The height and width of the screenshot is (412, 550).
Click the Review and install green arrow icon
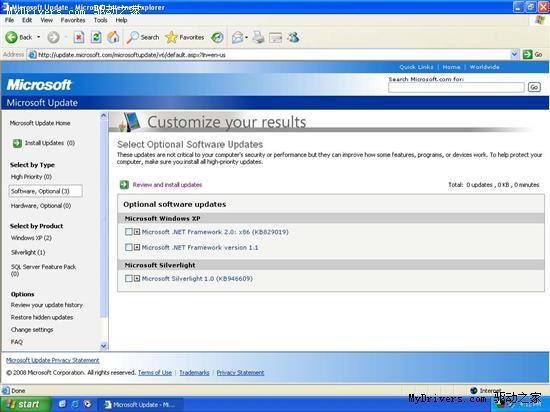[125, 185]
